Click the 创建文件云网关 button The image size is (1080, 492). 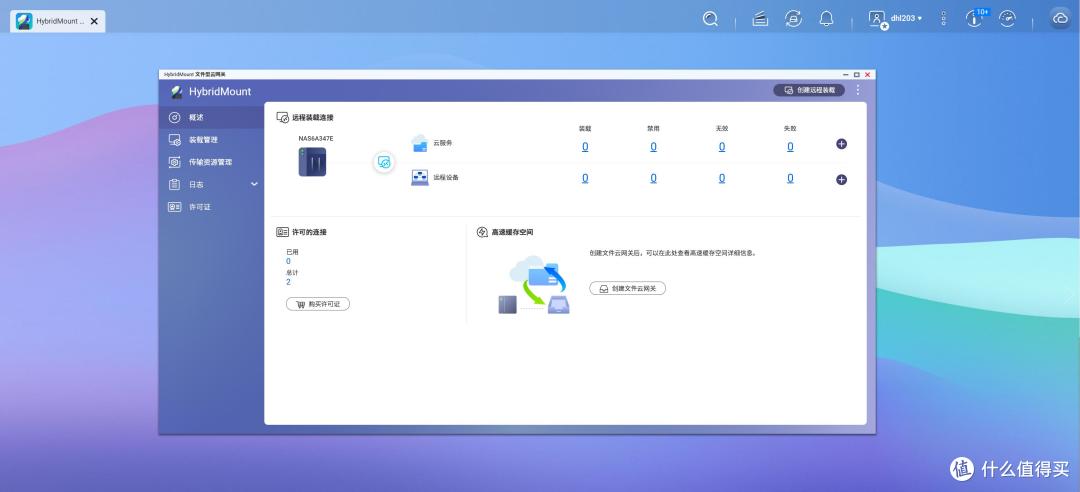[627, 289]
